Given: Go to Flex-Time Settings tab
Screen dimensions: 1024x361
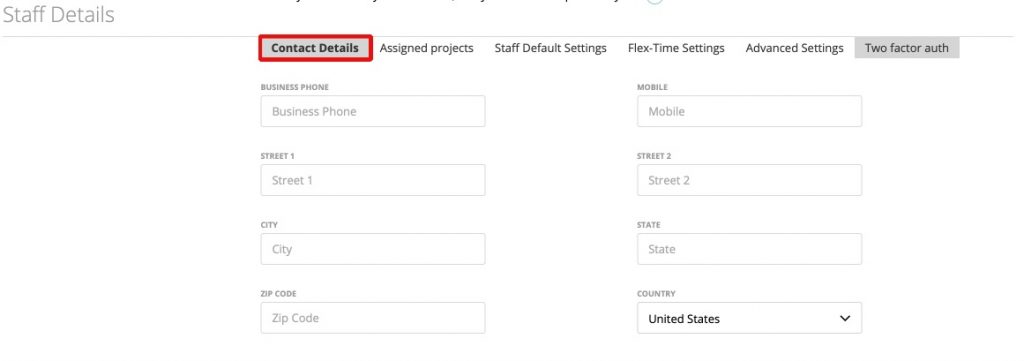Looking at the screenshot, I should (x=676, y=48).
